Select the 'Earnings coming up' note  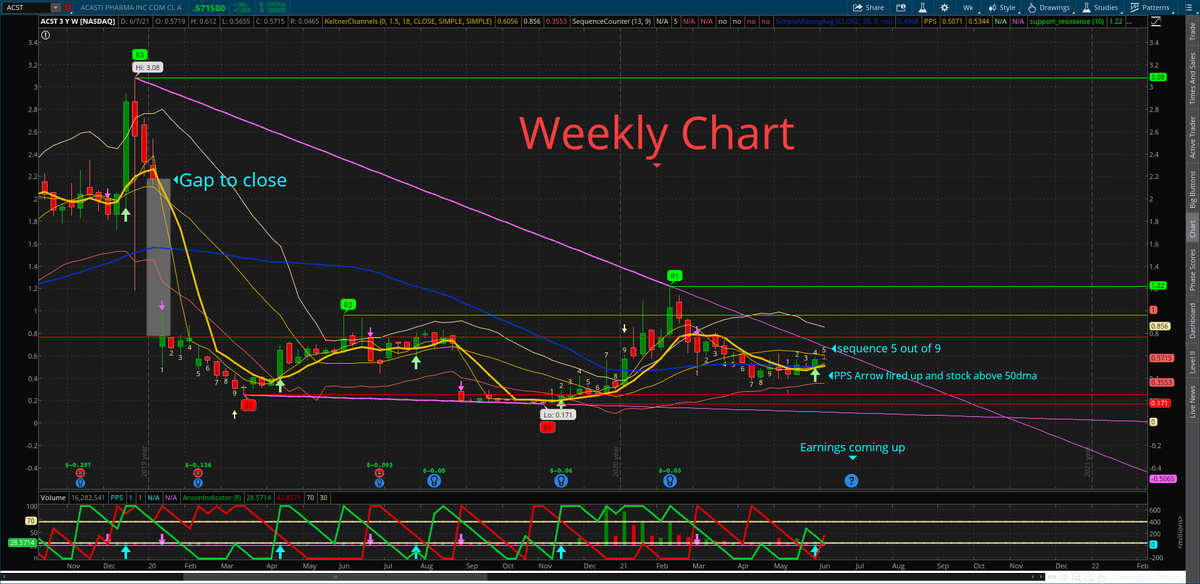coord(852,447)
